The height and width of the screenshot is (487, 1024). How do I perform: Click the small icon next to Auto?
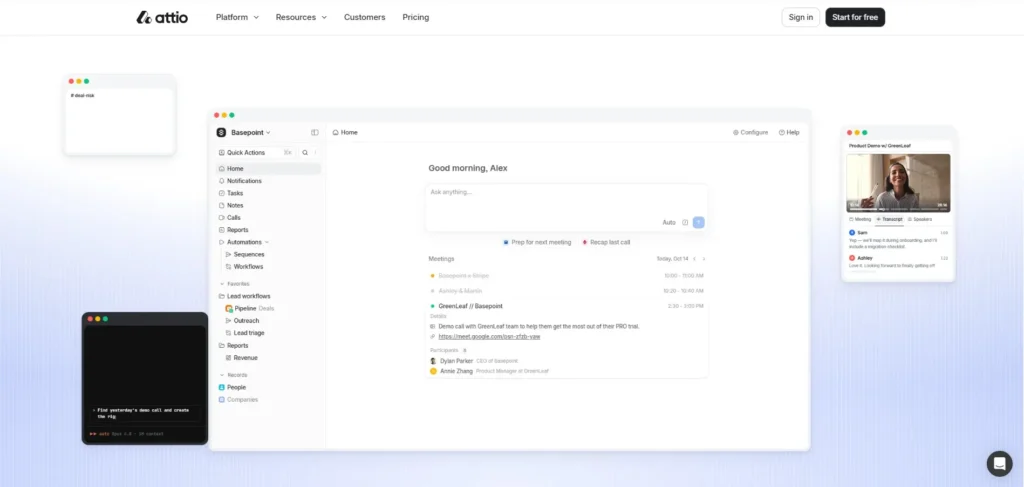685,223
